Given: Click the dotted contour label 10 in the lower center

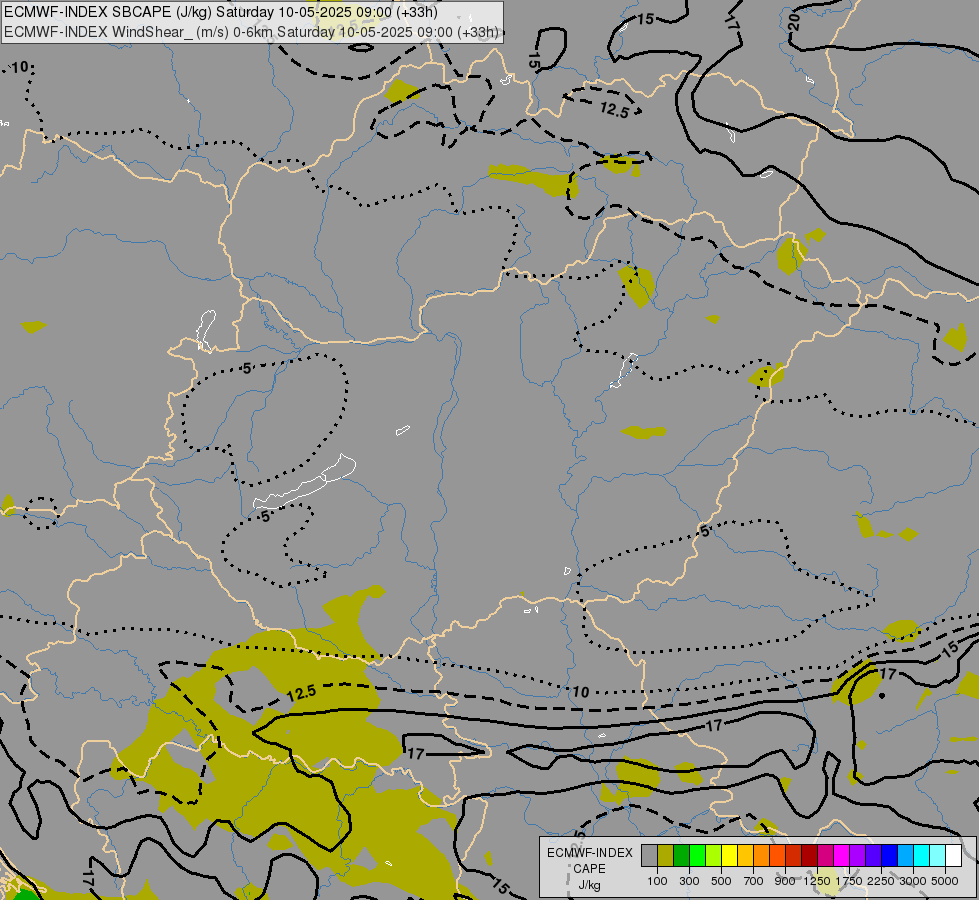Looking at the screenshot, I should (x=581, y=692).
